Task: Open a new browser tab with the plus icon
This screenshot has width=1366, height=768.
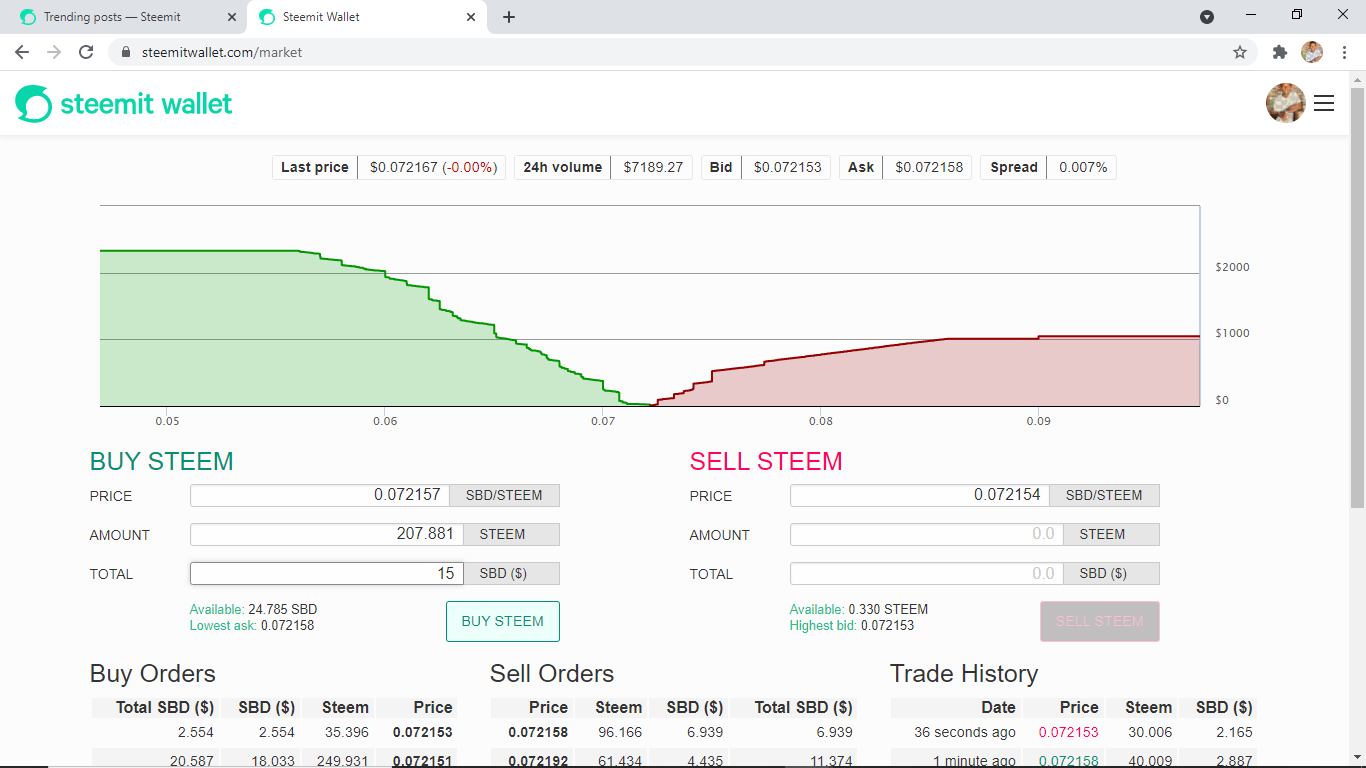Action: (x=509, y=17)
